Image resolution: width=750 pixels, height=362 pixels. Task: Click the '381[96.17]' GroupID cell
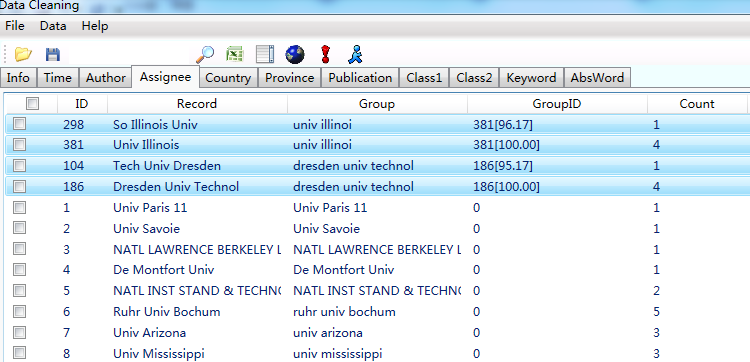coord(503,125)
